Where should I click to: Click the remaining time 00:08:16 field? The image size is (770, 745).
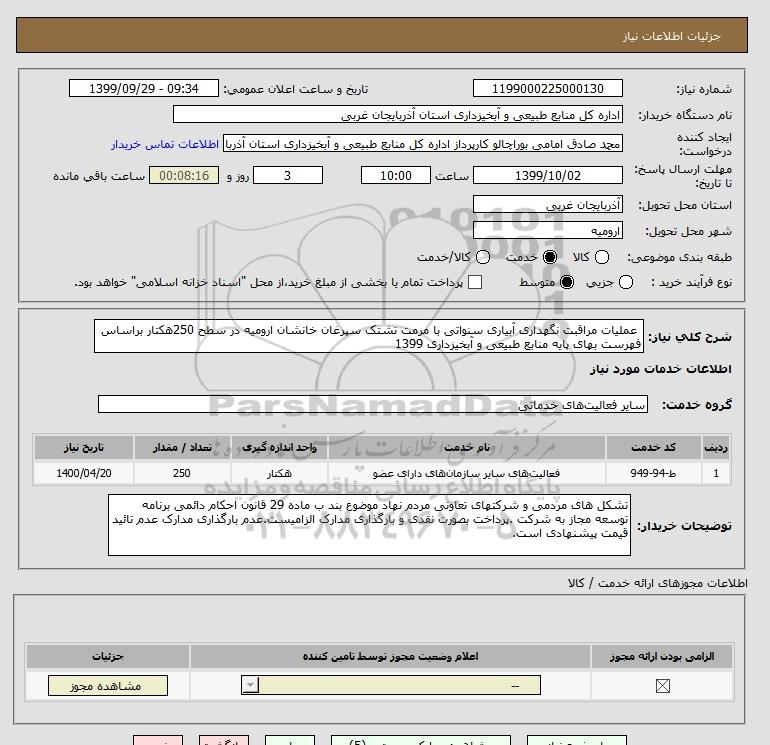(x=184, y=175)
